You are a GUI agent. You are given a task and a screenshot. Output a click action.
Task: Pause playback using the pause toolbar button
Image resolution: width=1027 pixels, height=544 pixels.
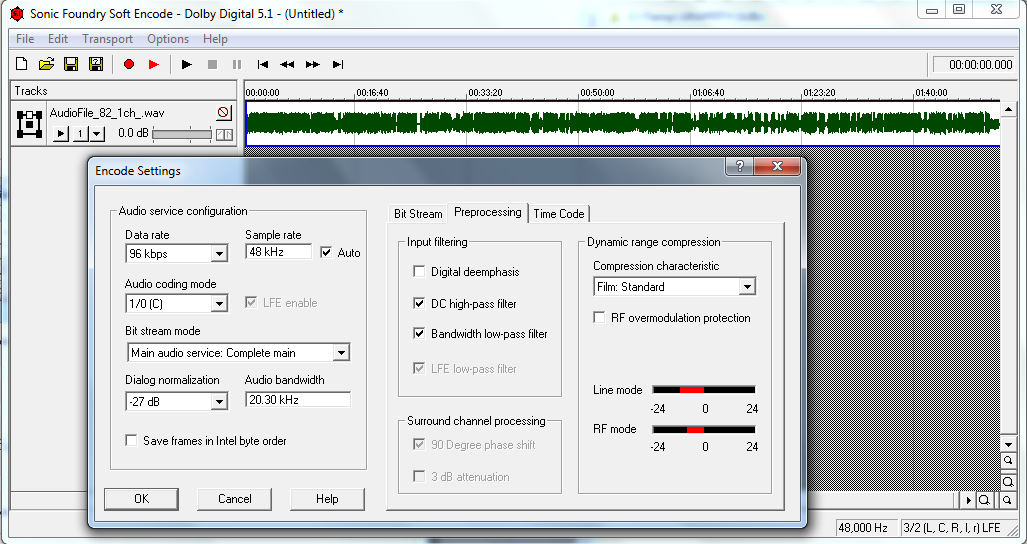click(237, 64)
